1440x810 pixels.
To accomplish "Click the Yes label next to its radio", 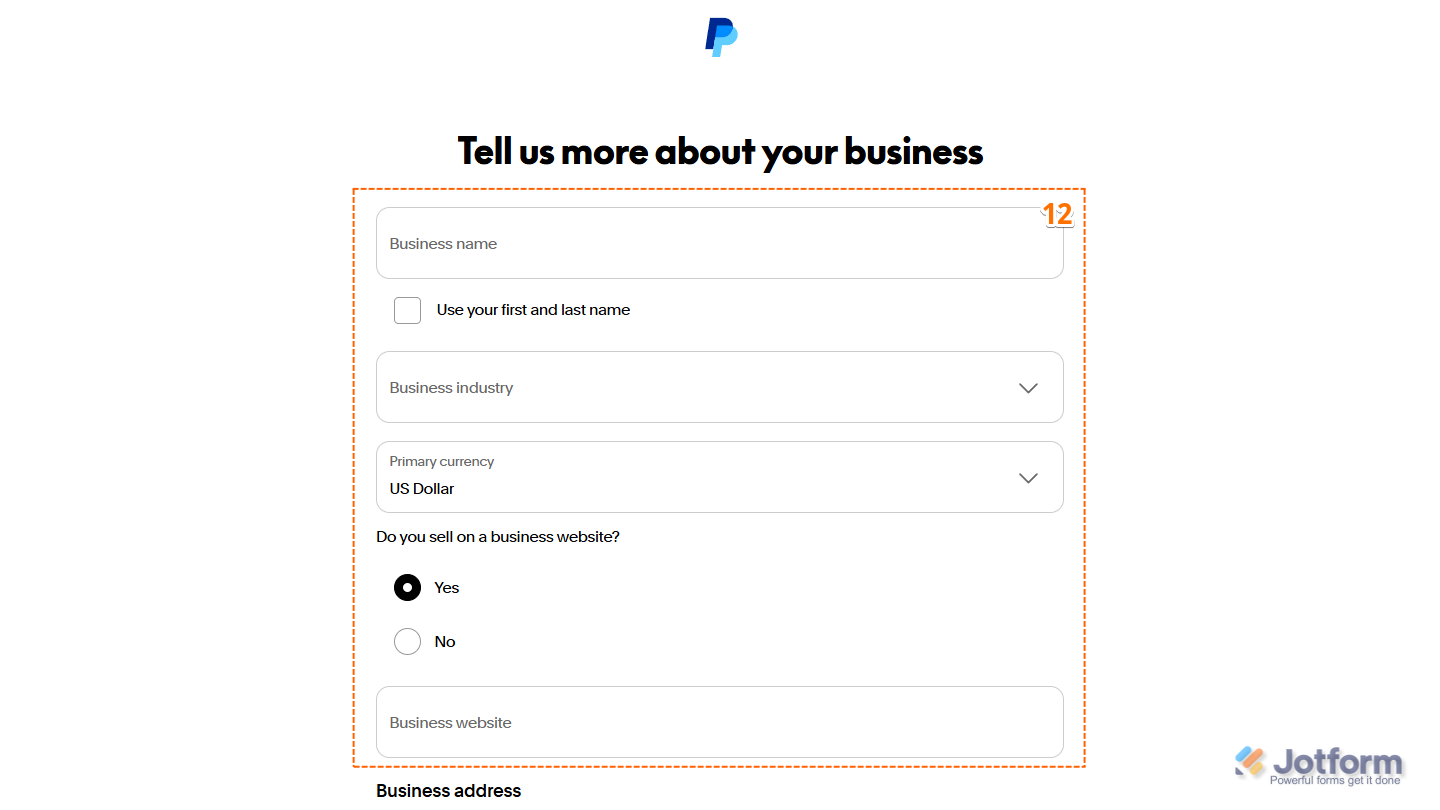I will coord(446,587).
